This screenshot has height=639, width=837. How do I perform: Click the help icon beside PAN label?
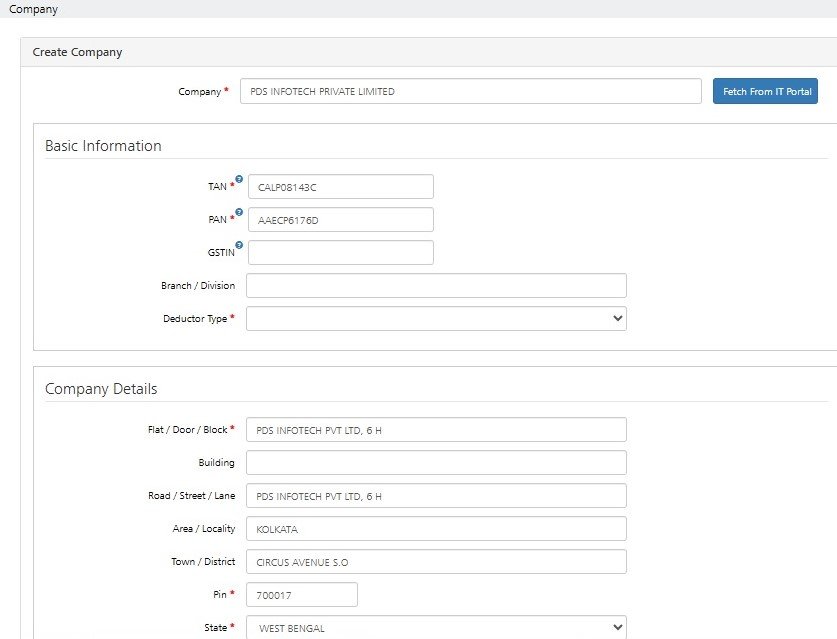tap(239, 212)
